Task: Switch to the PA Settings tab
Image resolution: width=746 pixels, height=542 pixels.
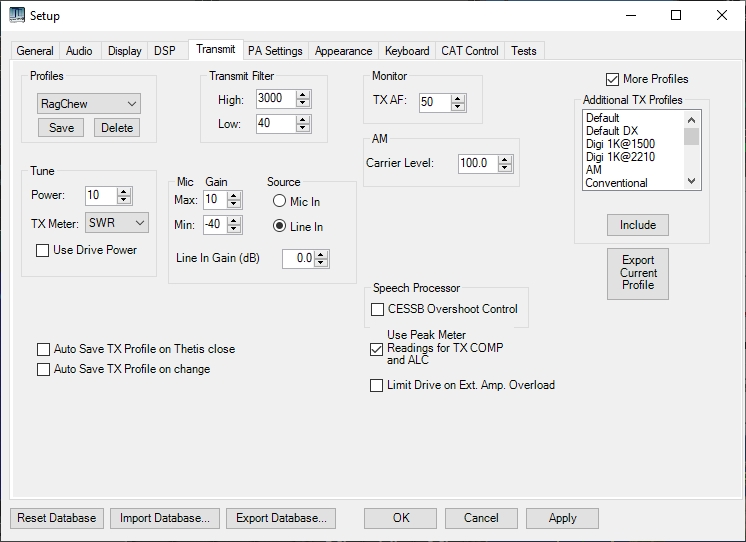Action: (275, 51)
